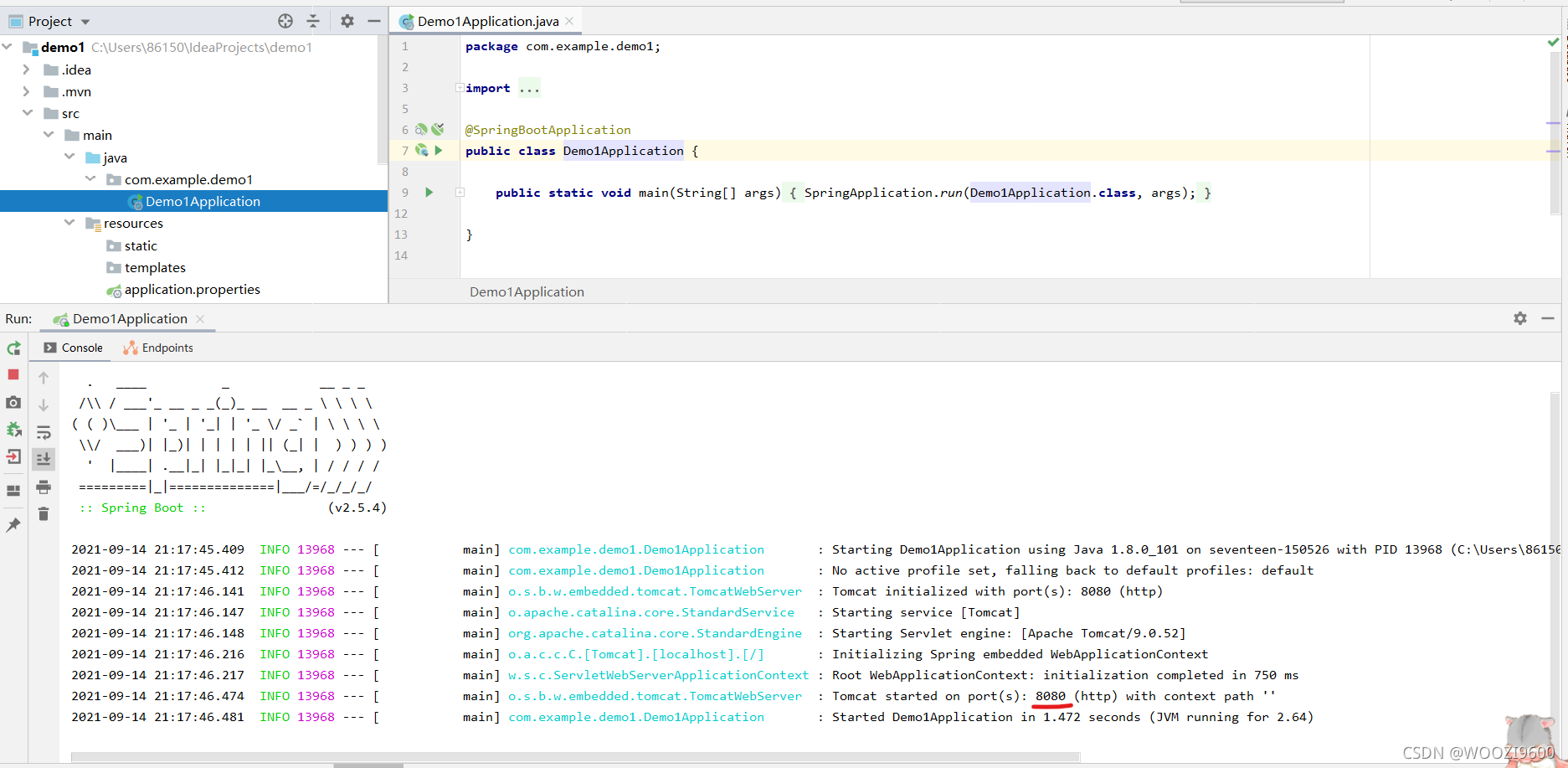
Task: Open application.properties file
Action: point(192,289)
